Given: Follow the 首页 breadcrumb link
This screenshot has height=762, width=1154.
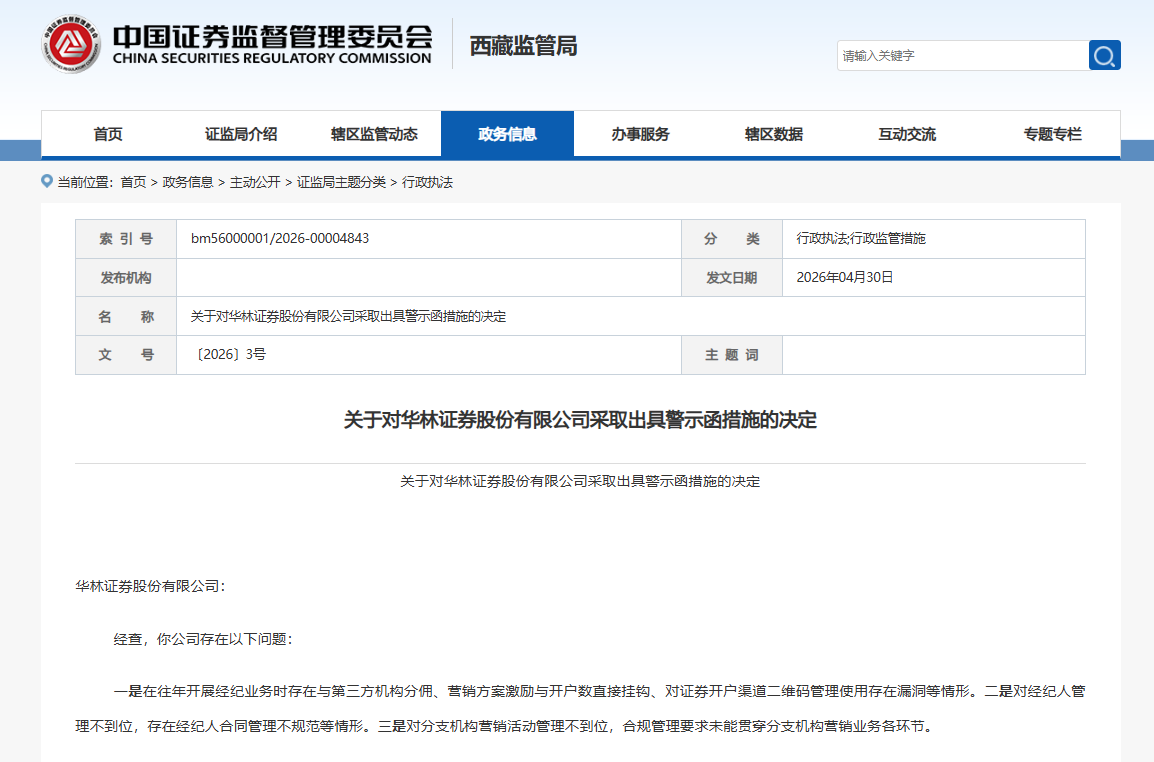Looking at the screenshot, I should pyautogui.click(x=133, y=182).
